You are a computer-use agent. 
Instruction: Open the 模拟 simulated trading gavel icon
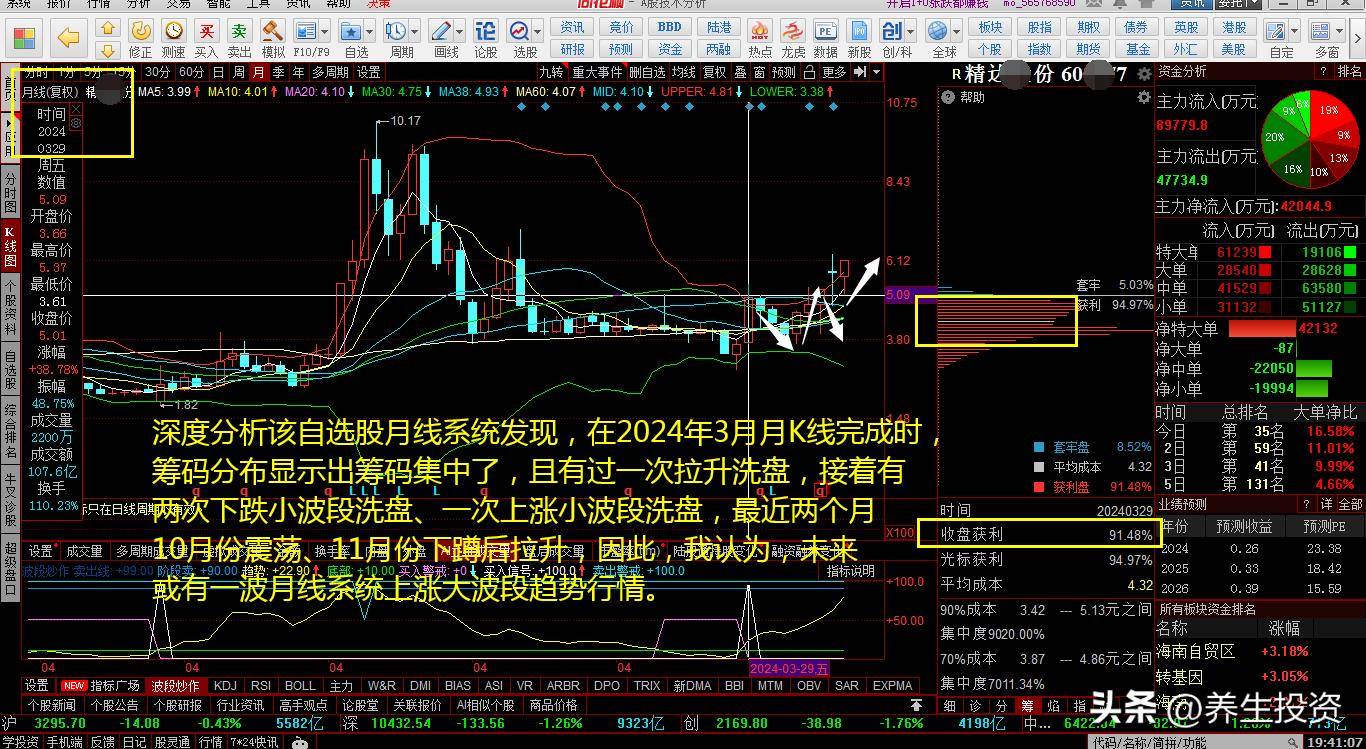click(x=272, y=31)
